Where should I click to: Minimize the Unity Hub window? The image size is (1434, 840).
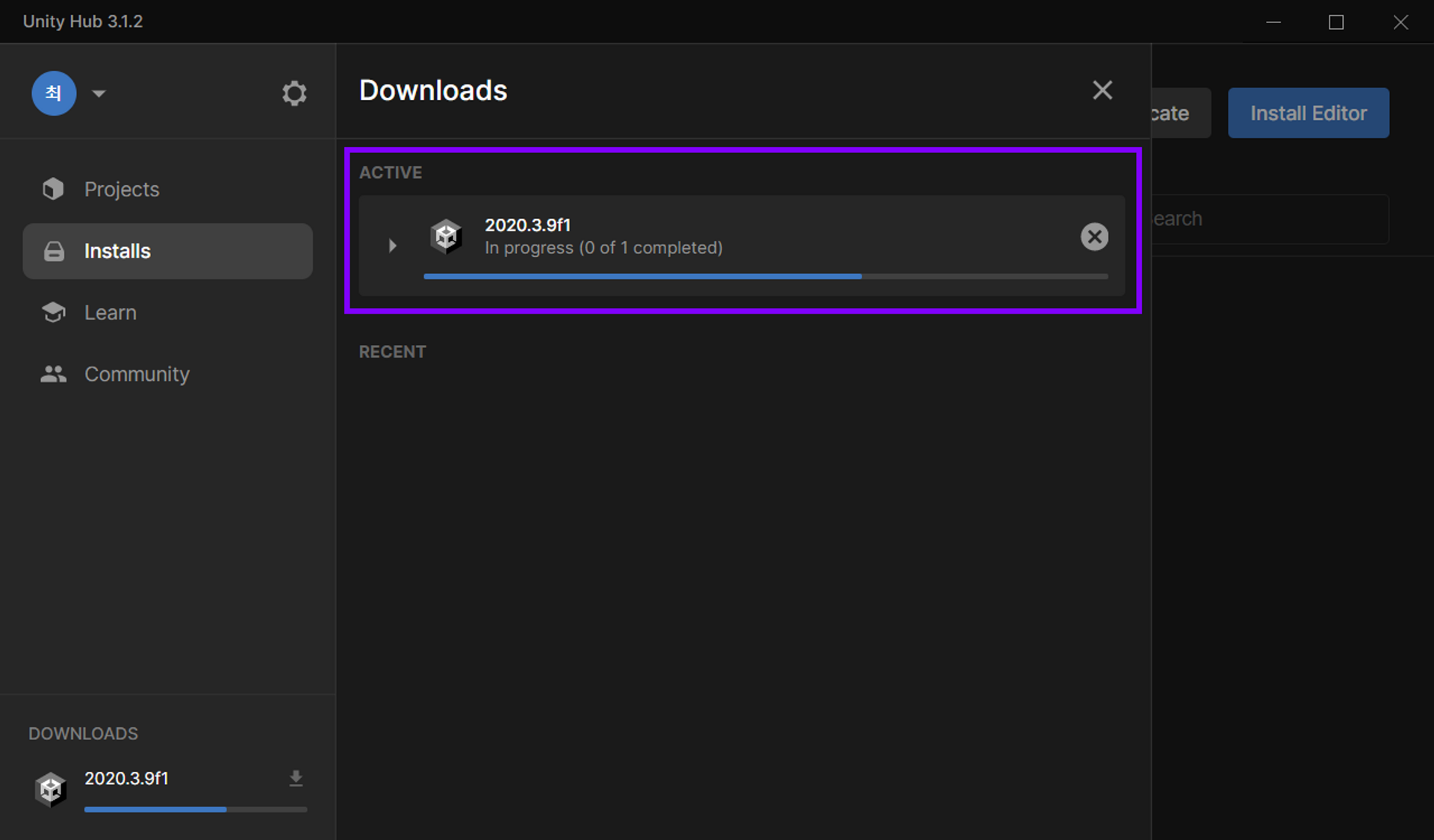1273,22
